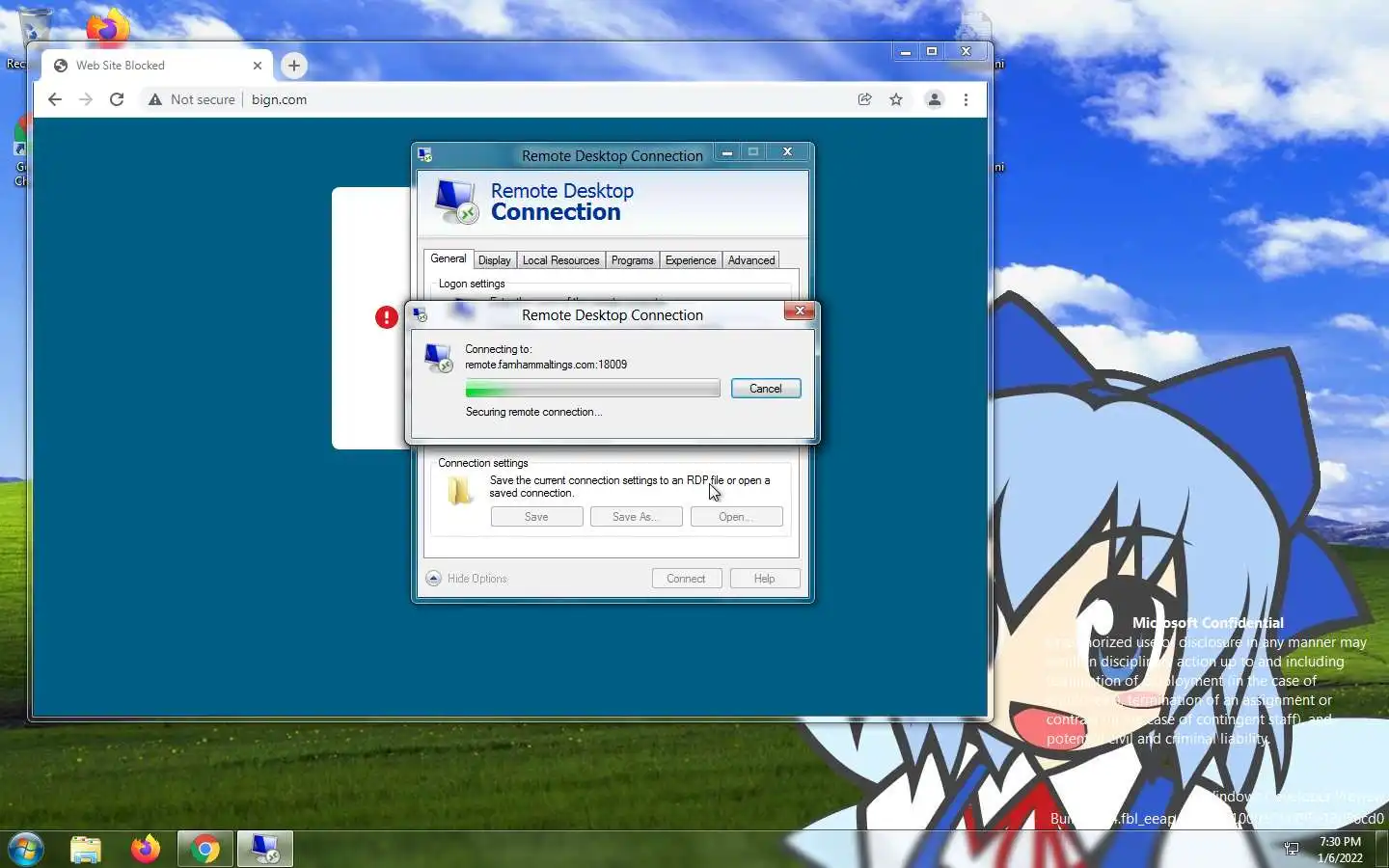Open the Local Resources tab
1389x868 pixels.
(x=560, y=260)
